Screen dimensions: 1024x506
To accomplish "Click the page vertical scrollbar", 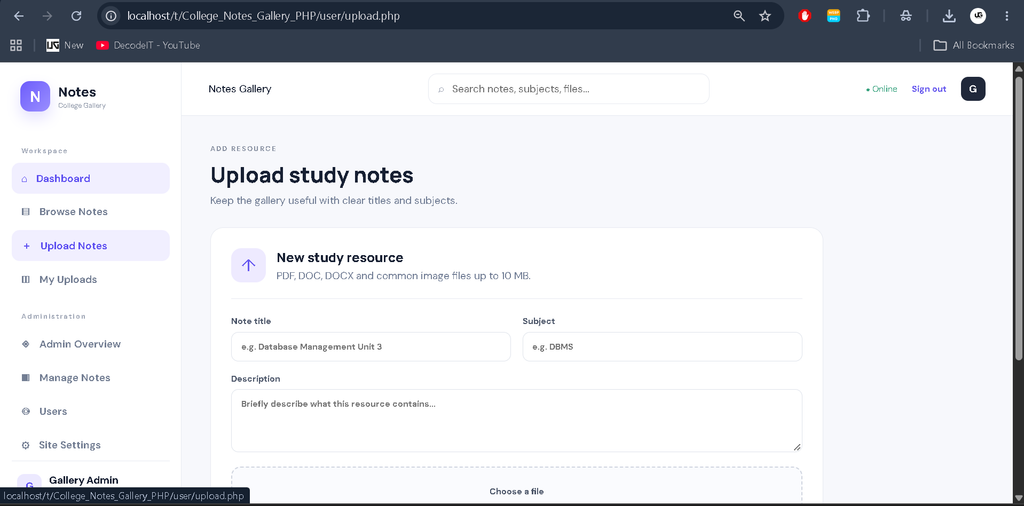I will click(1018, 217).
